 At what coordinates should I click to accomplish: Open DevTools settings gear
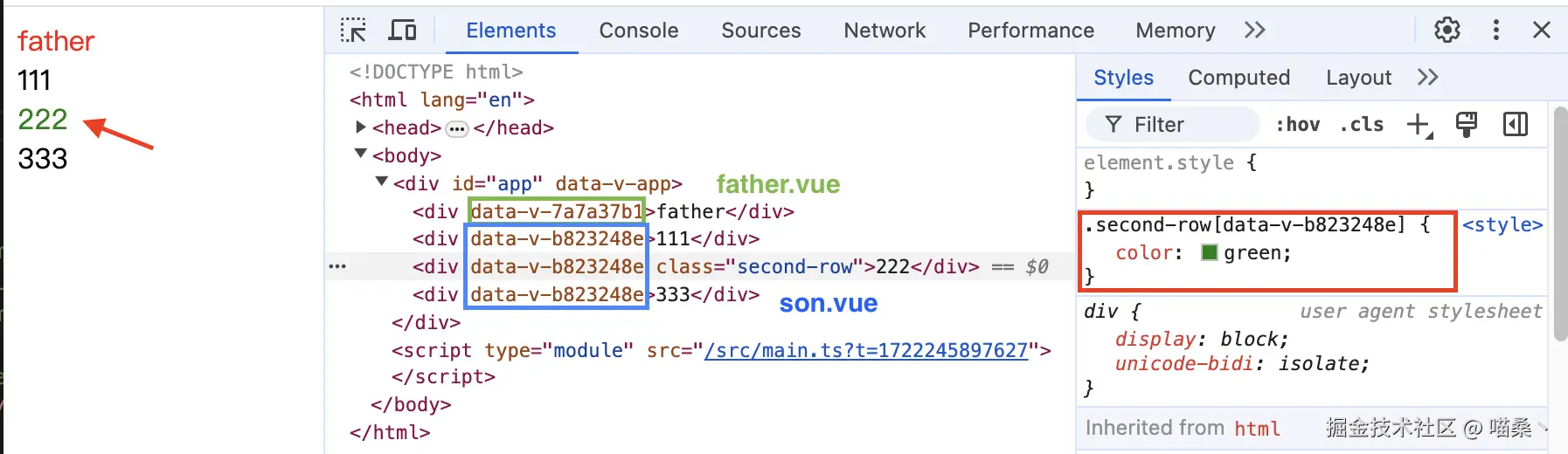pyautogui.click(x=1447, y=31)
